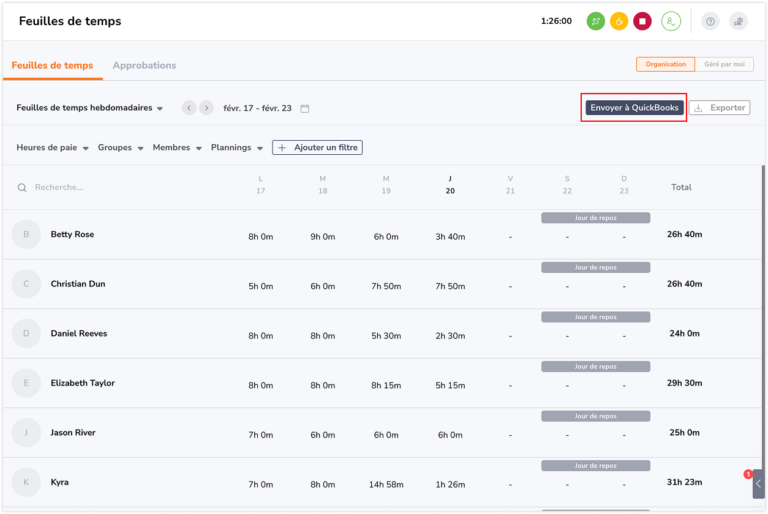768x514 pixels.
Task: Click the Envoyer à QuickBooks button
Action: (634, 107)
